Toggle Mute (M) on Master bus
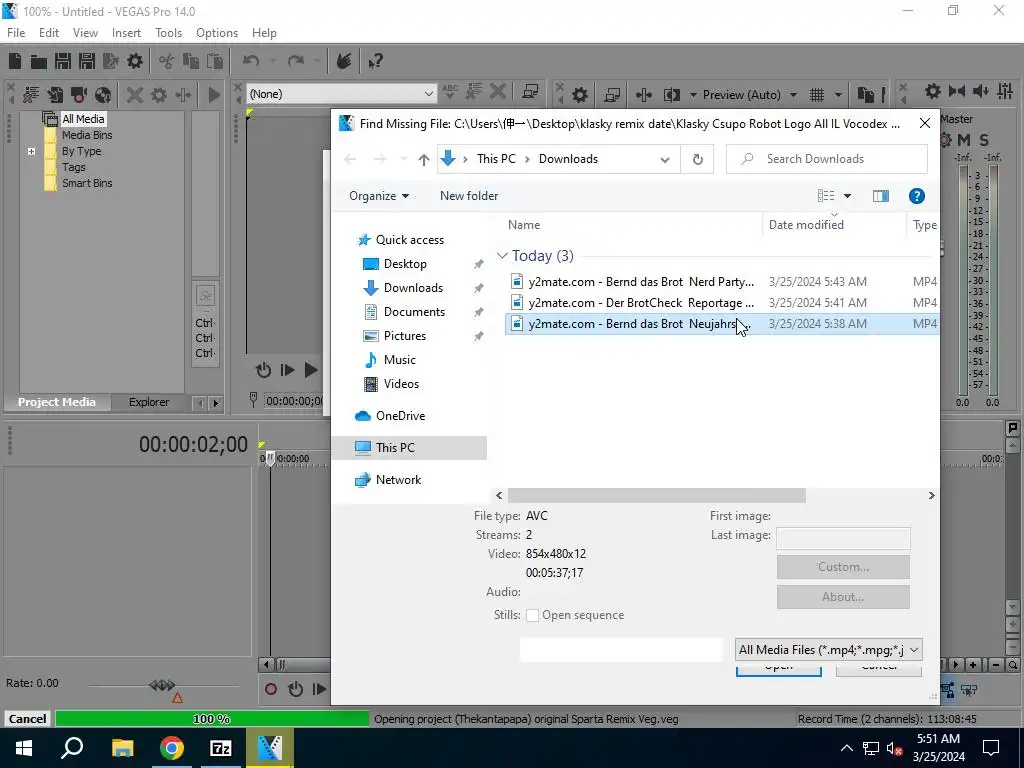Viewport: 1024px width, 768px height. click(x=964, y=140)
